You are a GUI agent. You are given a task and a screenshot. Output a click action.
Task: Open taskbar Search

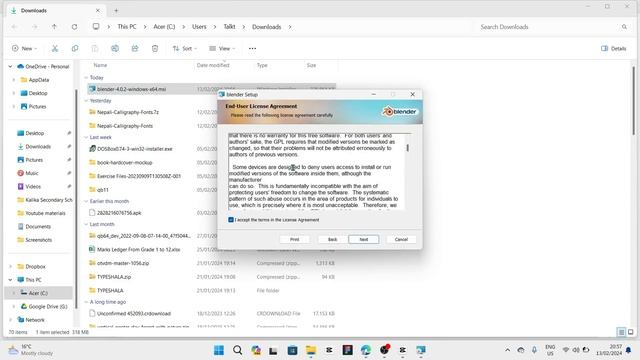(238, 350)
